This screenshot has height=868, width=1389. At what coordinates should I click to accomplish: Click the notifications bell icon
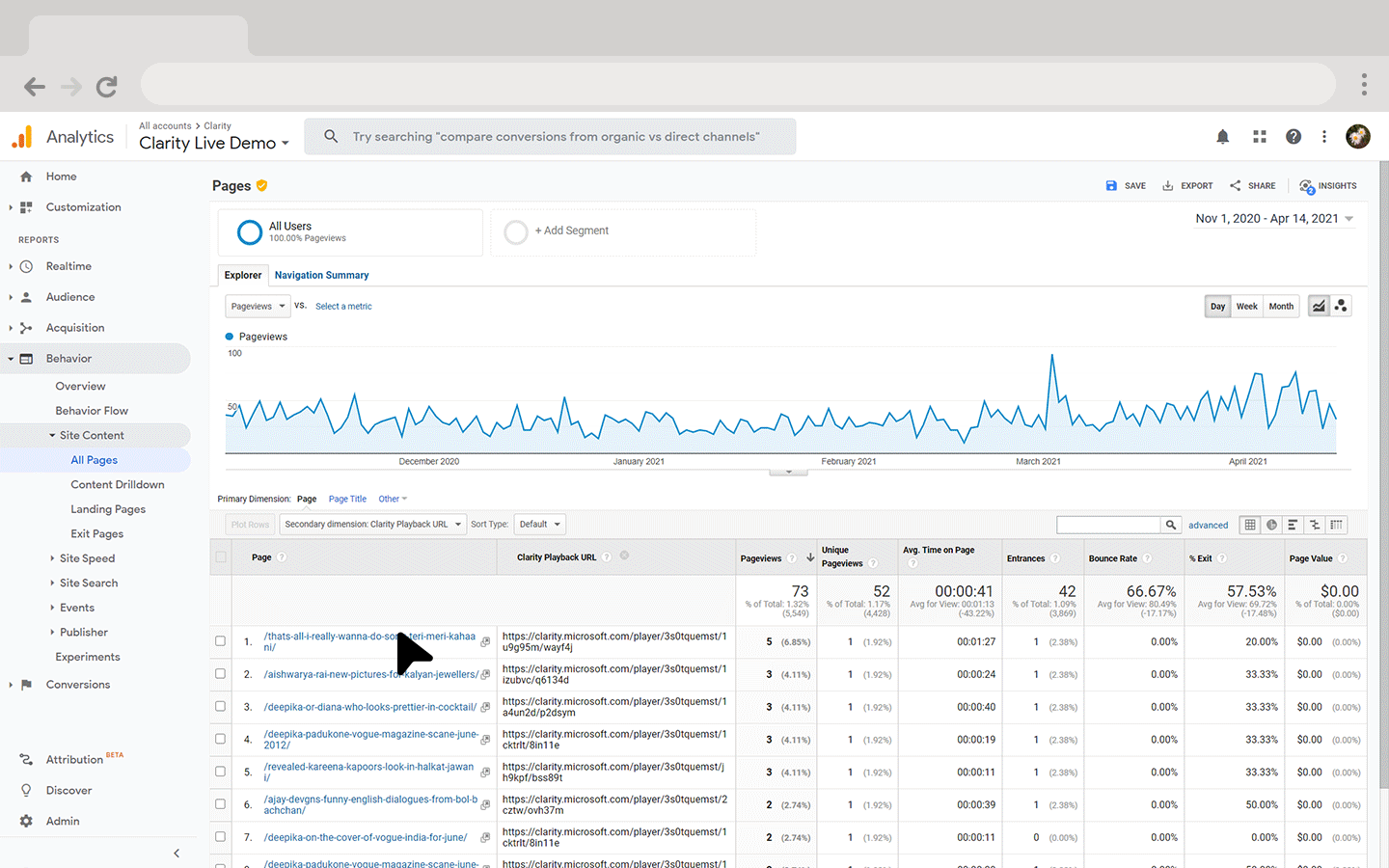pyautogui.click(x=1222, y=137)
